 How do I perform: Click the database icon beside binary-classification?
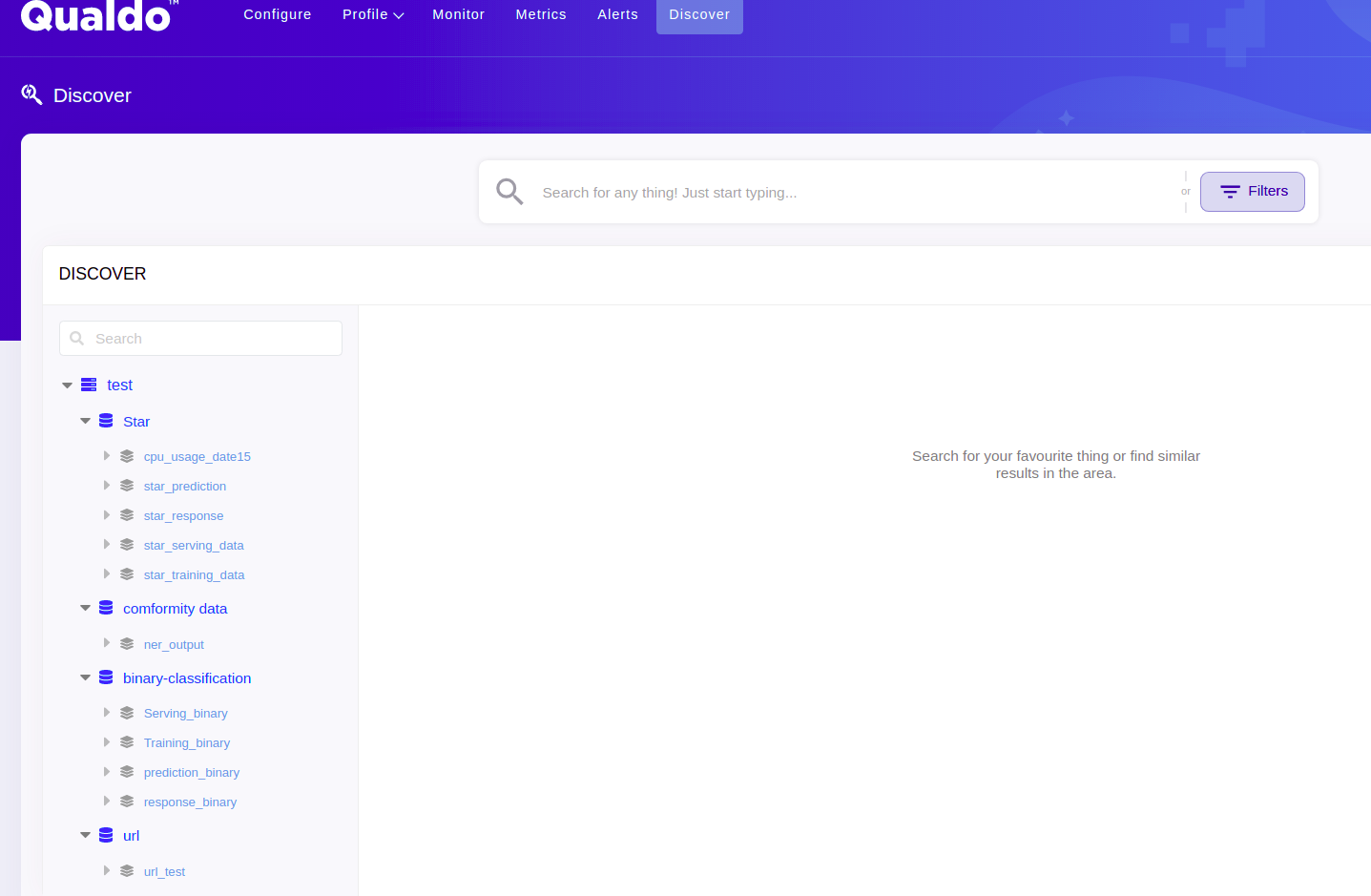tap(106, 677)
